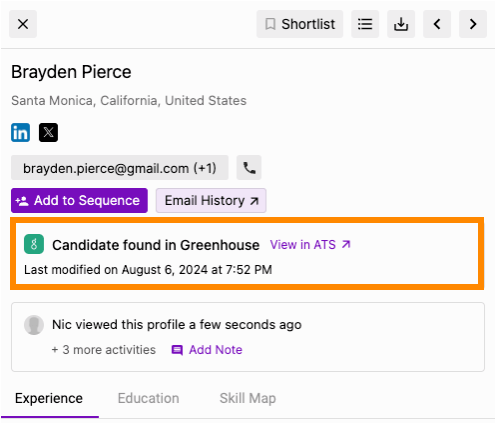Click the brayden.pierce@gmail.com email field
496x424 pixels.
[120, 168]
